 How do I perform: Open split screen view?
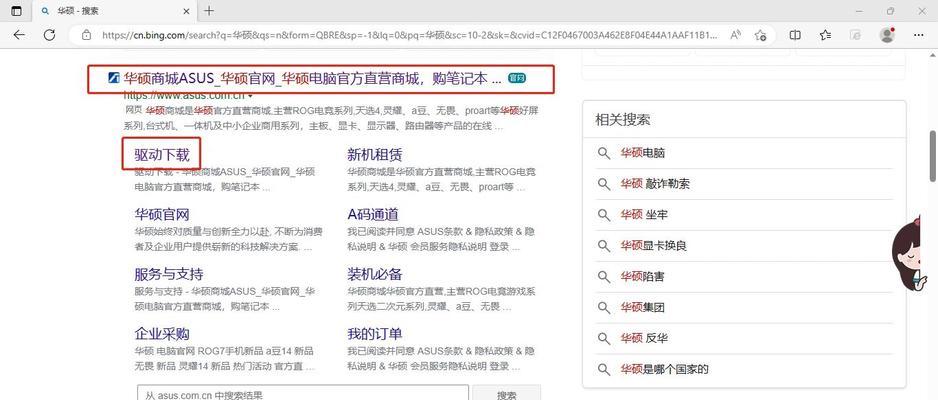(795, 35)
